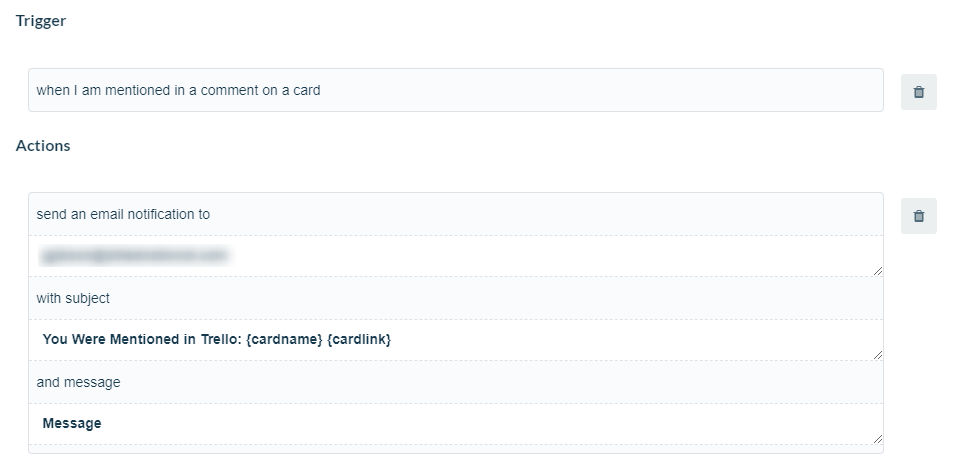
Task: Delete the trigger using its trash icon
Action: 919,92
